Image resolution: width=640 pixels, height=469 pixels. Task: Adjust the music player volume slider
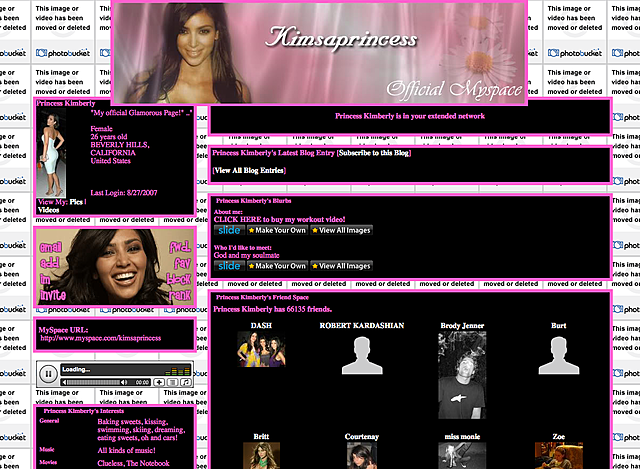93,382
